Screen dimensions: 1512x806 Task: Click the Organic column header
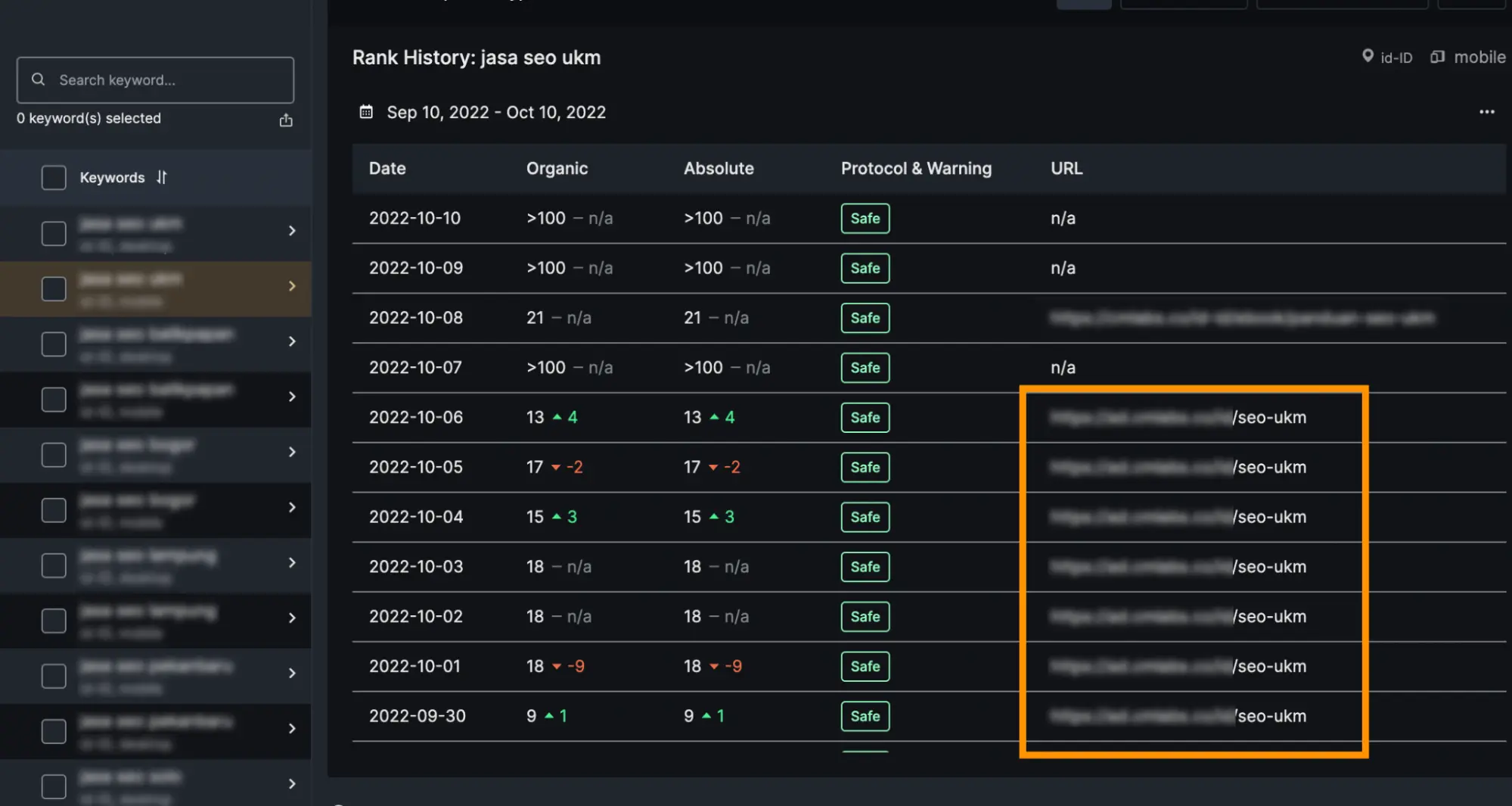557,168
